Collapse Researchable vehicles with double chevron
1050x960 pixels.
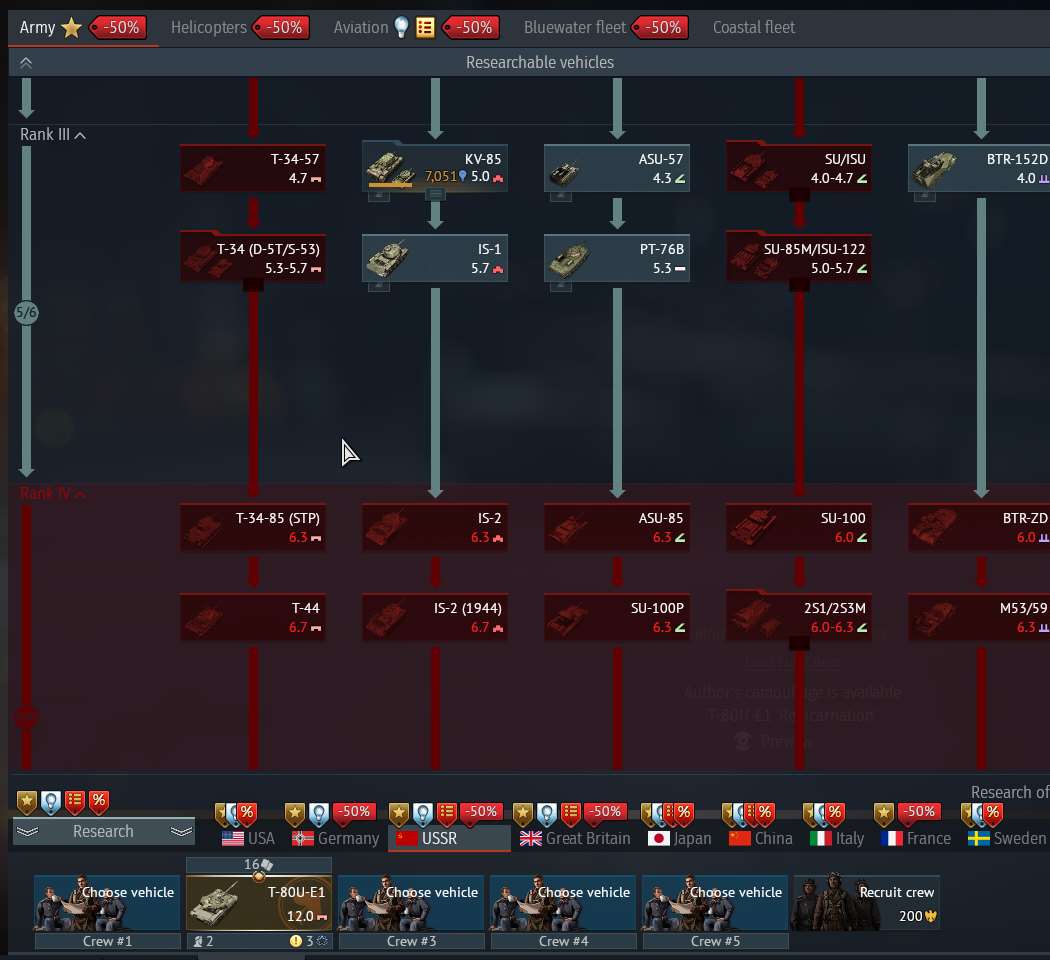[25, 63]
